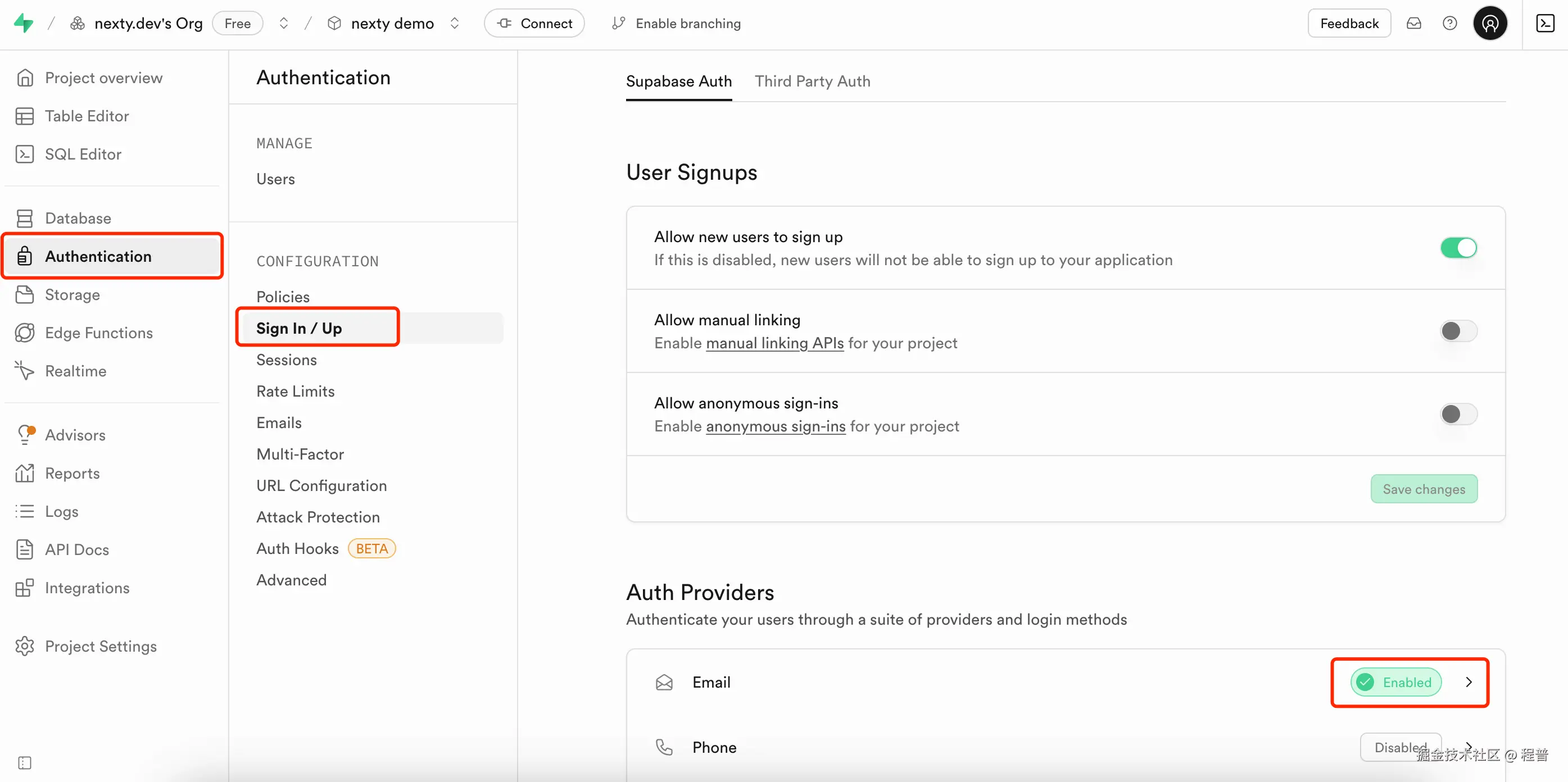Click the Connect button
The width and height of the screenshot is (1568, 782).
[x=534, y=23]
